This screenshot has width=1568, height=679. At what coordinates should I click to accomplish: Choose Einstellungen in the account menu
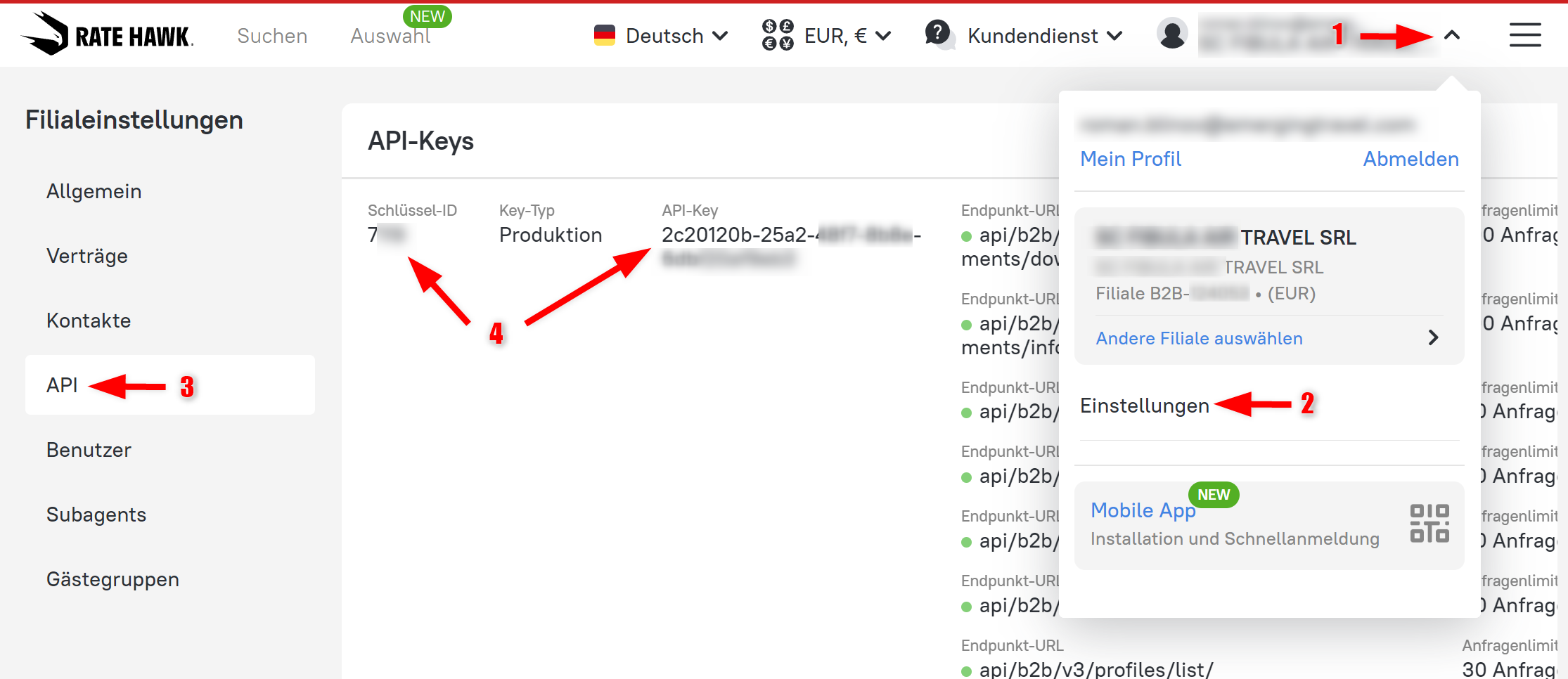tap(1145, 406)
